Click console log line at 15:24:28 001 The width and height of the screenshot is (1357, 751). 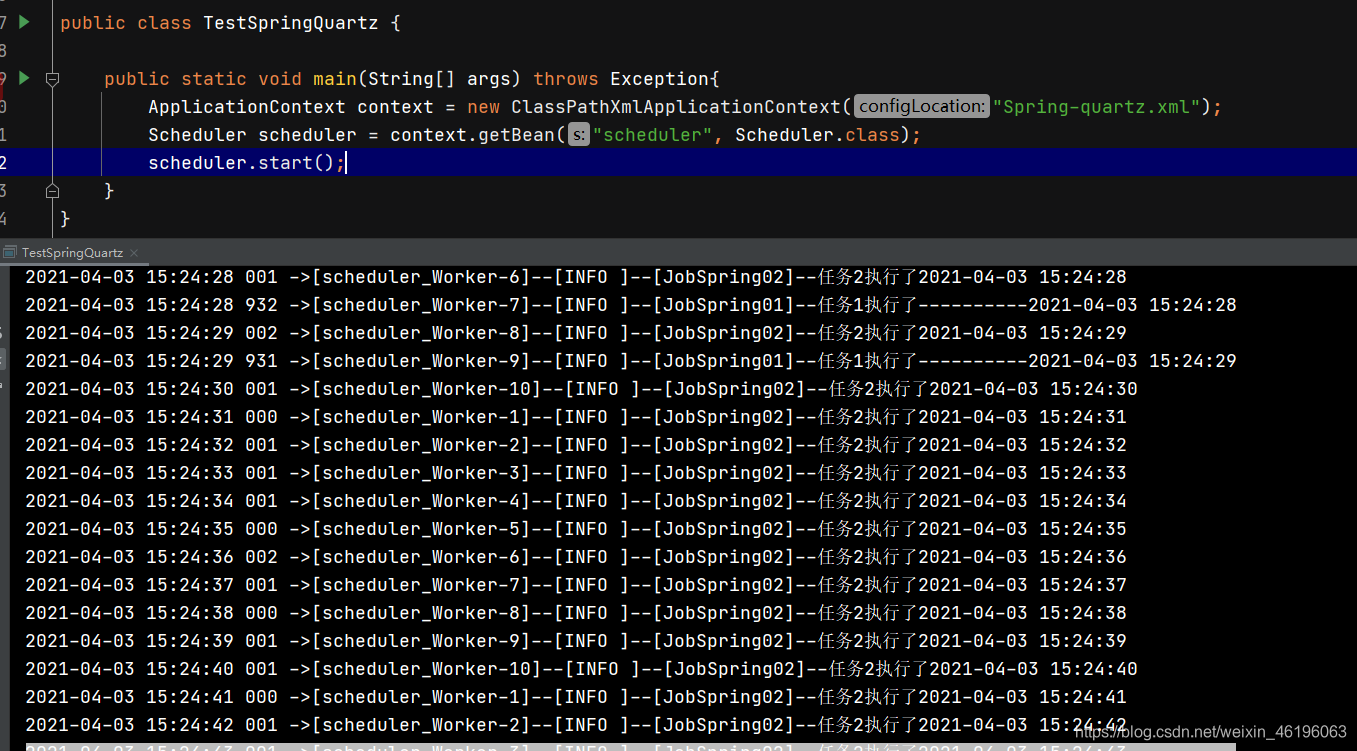576,277
